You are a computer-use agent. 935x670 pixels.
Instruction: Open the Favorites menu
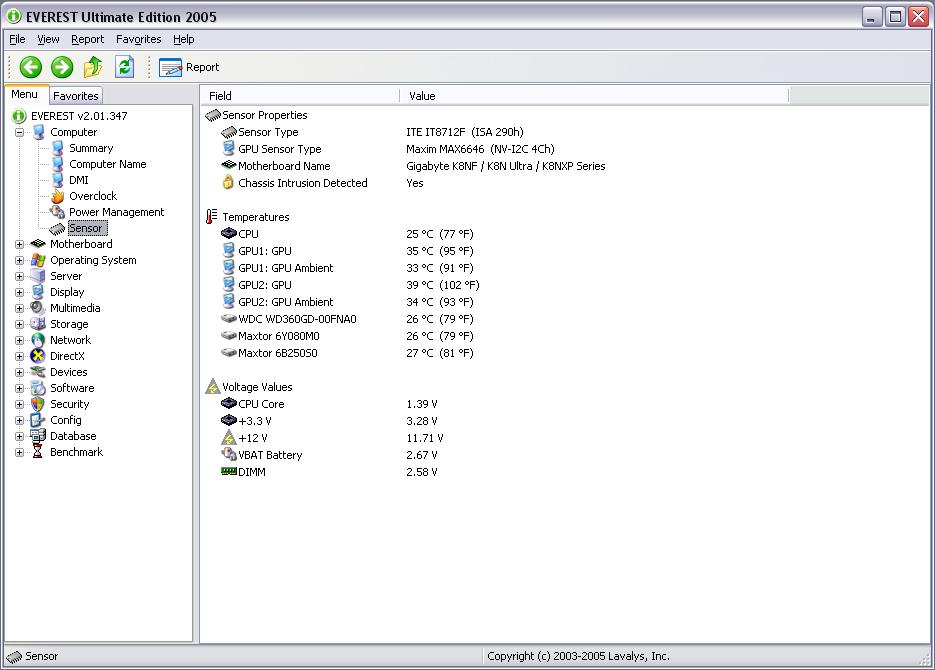(138, 39)
